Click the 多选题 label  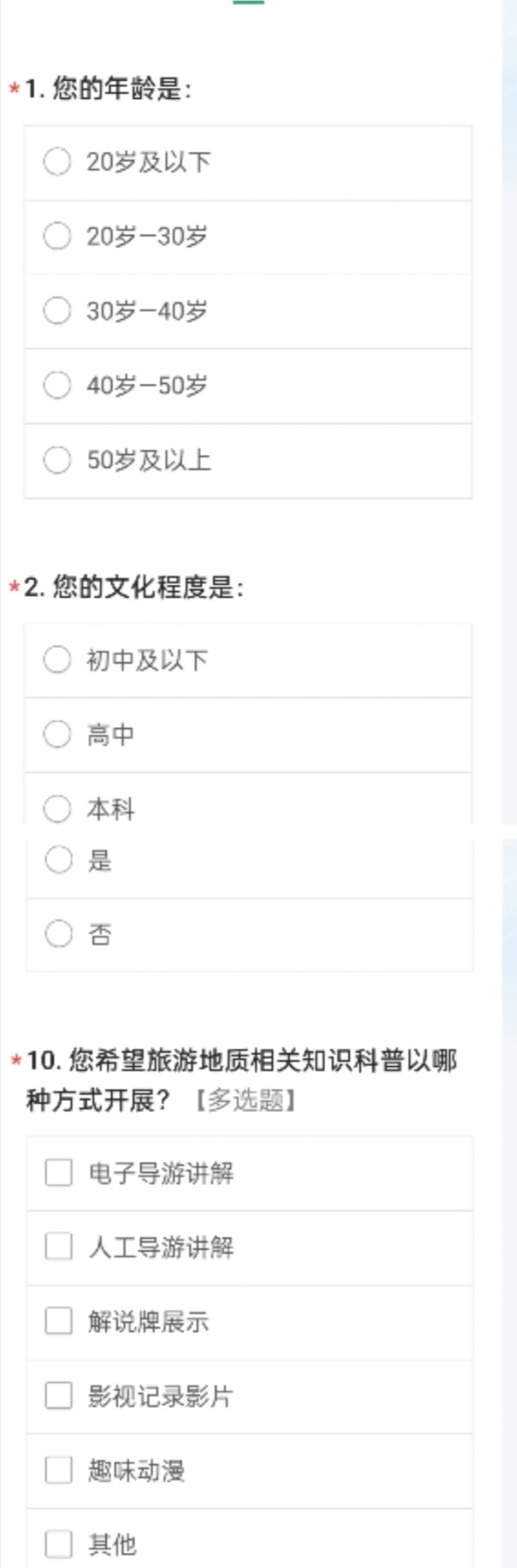point(245,1099)
